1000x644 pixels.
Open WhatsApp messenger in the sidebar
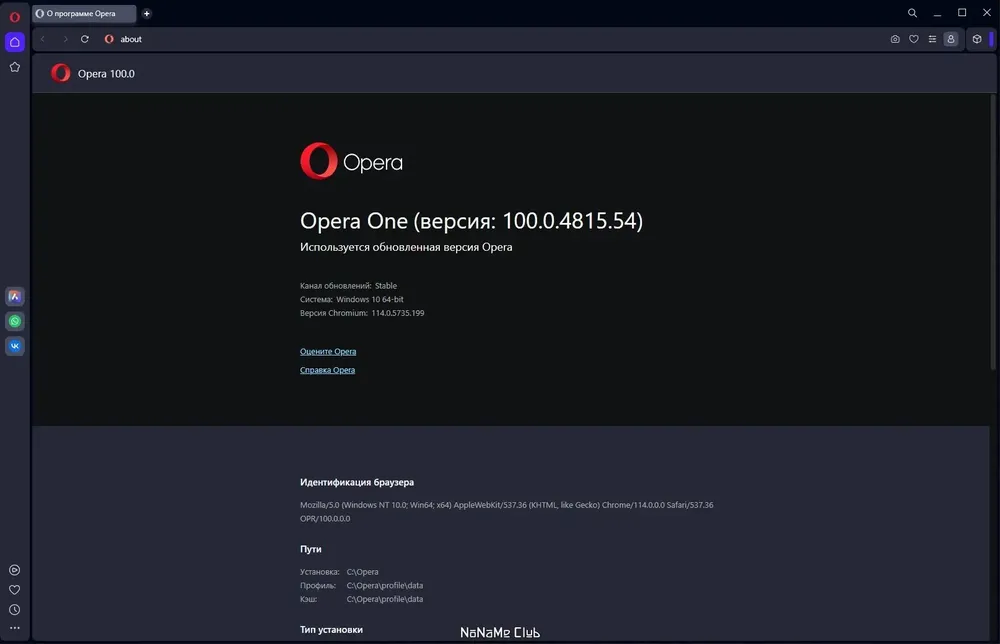coord(15,321)
